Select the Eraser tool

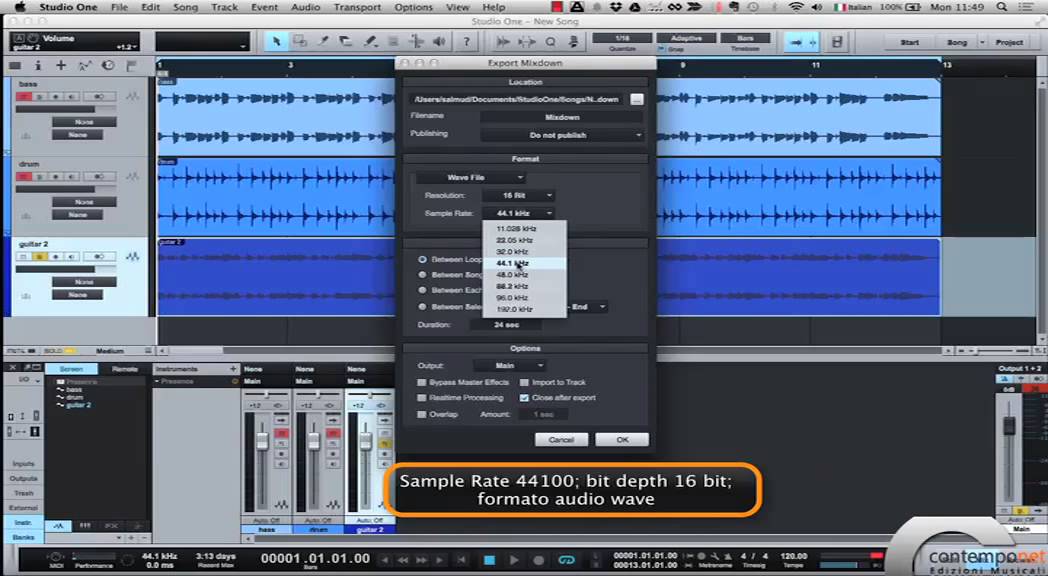pyautogui.click(x=346, y=41)
